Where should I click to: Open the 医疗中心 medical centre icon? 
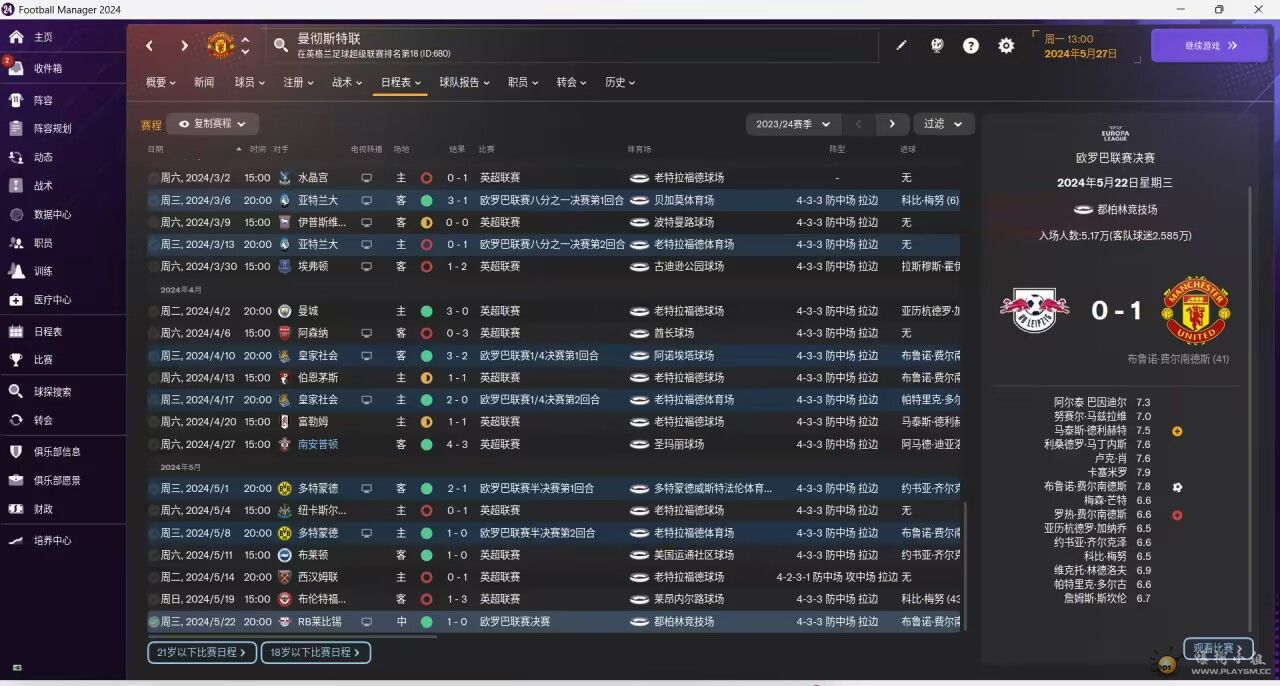16,300
